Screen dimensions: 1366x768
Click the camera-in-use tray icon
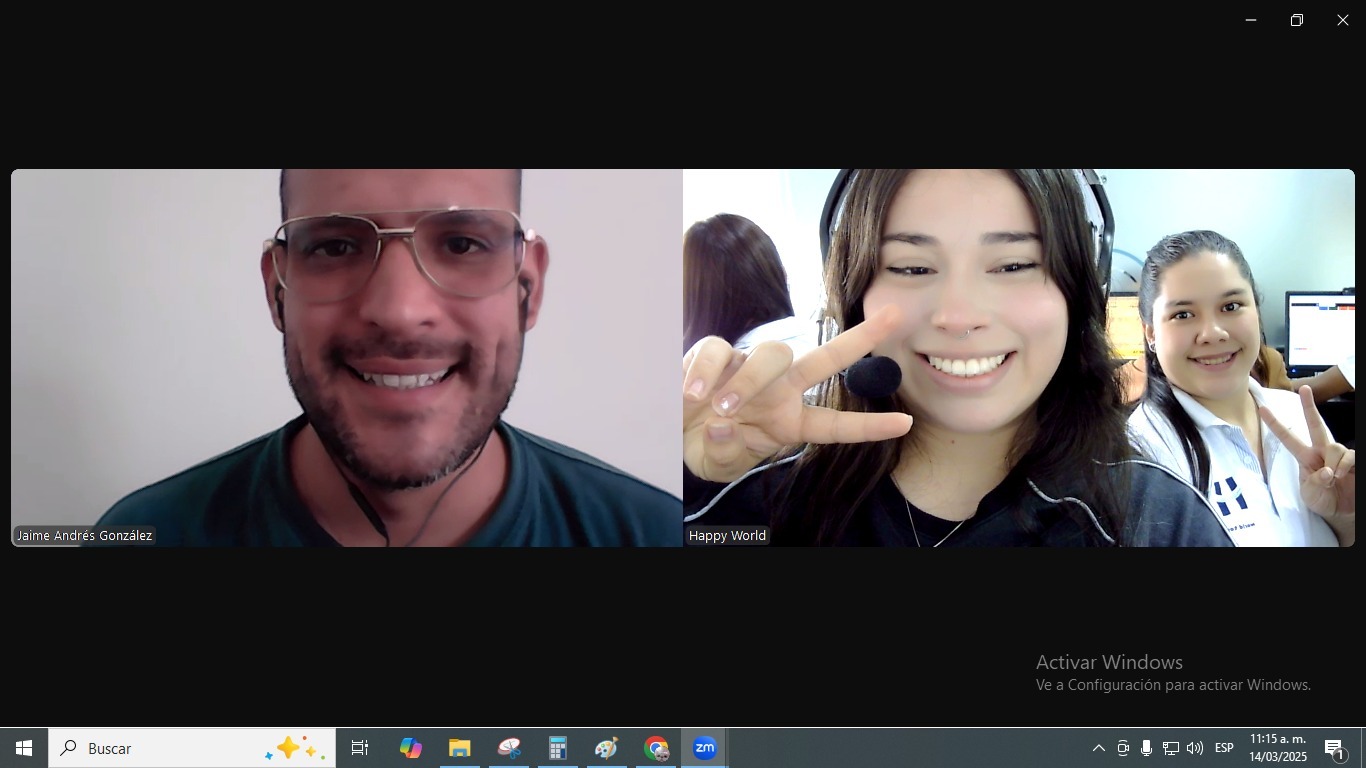[x=1123, y=748]
